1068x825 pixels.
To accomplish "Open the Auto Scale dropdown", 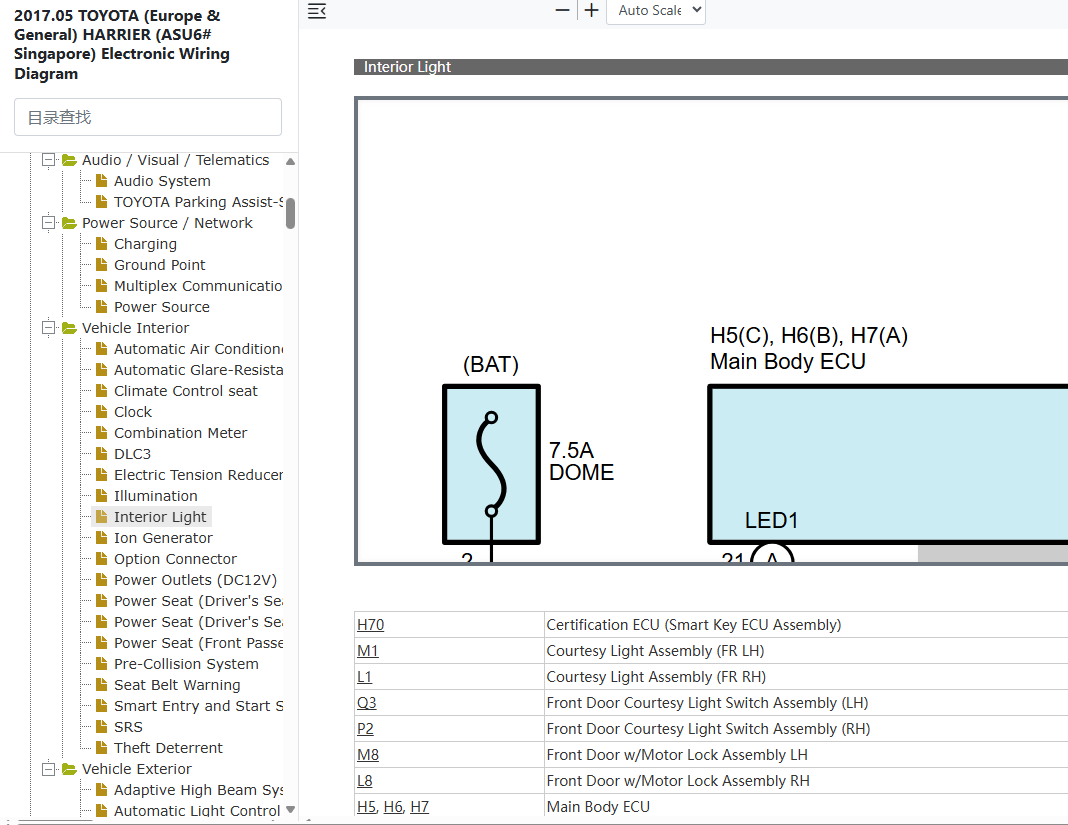I will [x=656, y=10].
